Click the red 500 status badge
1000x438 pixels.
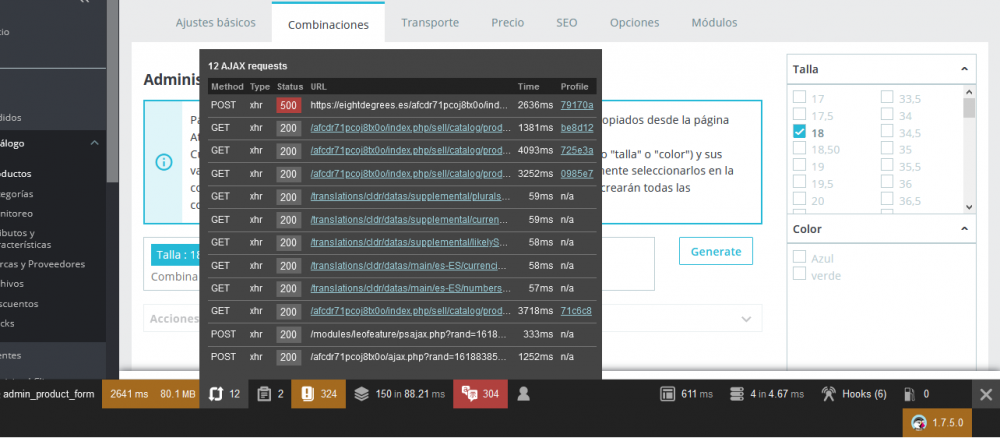point(288,105)
